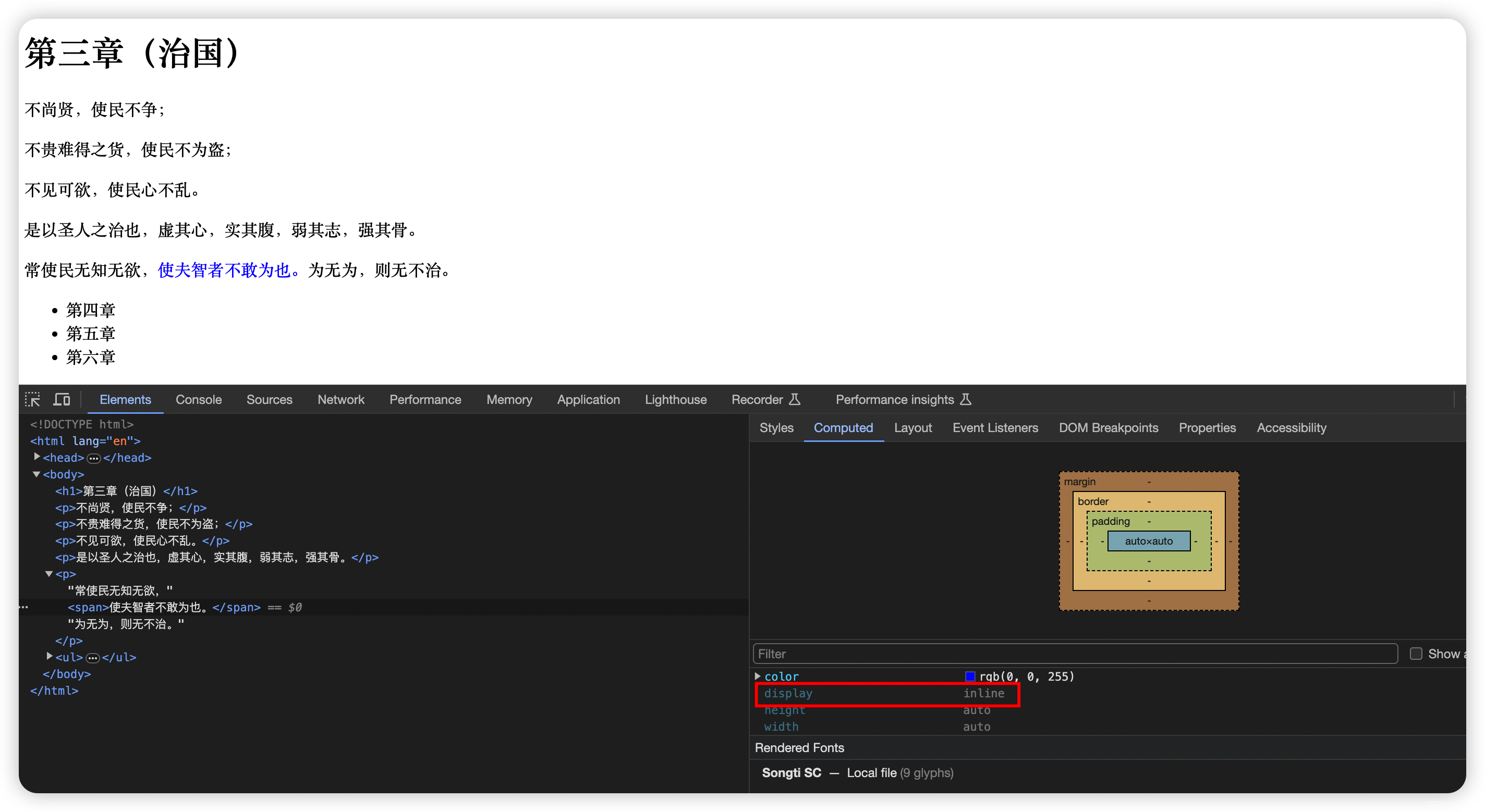This screenshot has width=1485, height=812.
Task: Click the page heading 第三章（治国）
Action: tap(132, 53)
